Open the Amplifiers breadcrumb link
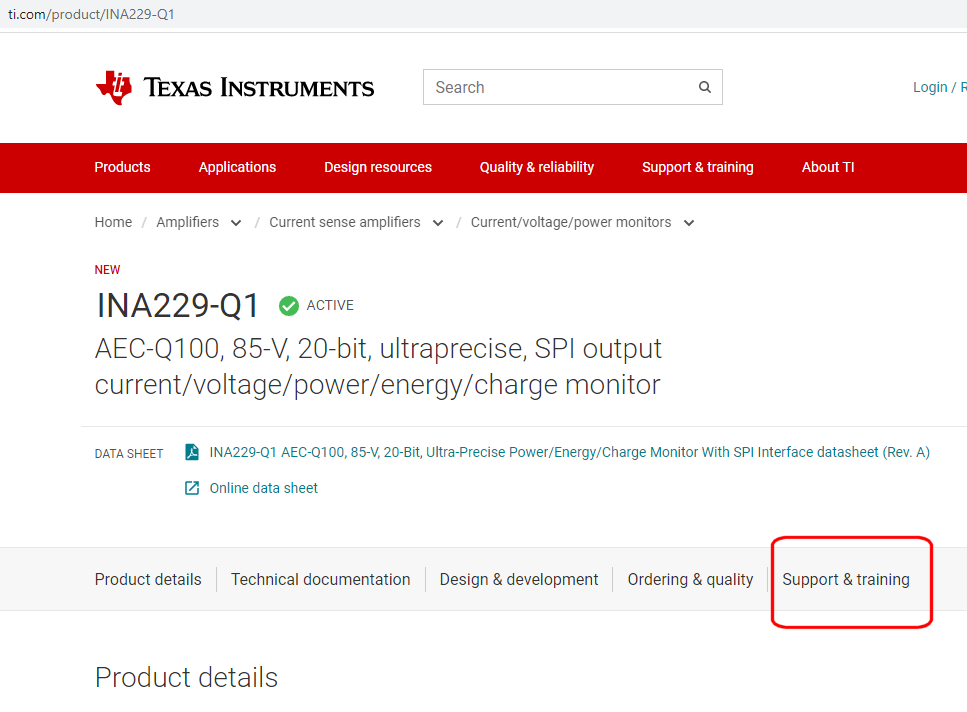The width and height of the screenshot is (967, 712). (187, 222)
